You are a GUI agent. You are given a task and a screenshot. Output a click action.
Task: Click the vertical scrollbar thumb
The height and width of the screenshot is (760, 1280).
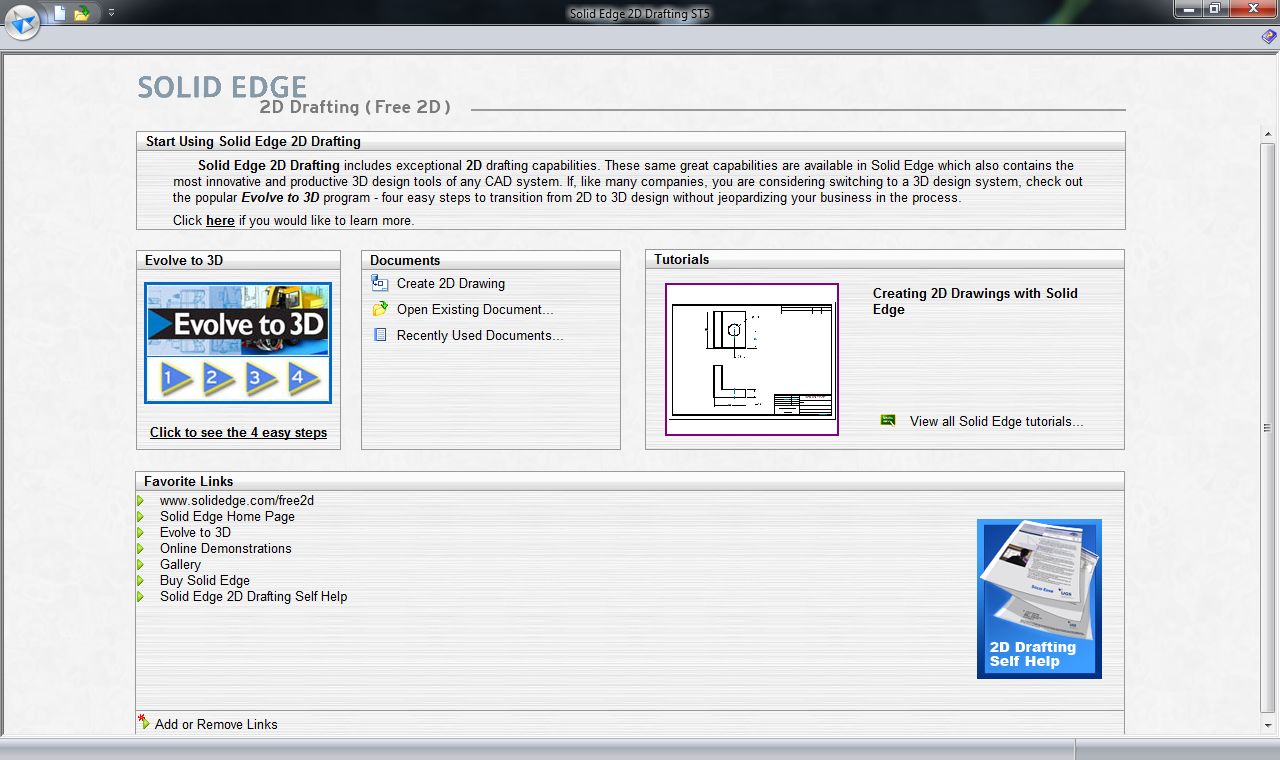click(1268, 428)
